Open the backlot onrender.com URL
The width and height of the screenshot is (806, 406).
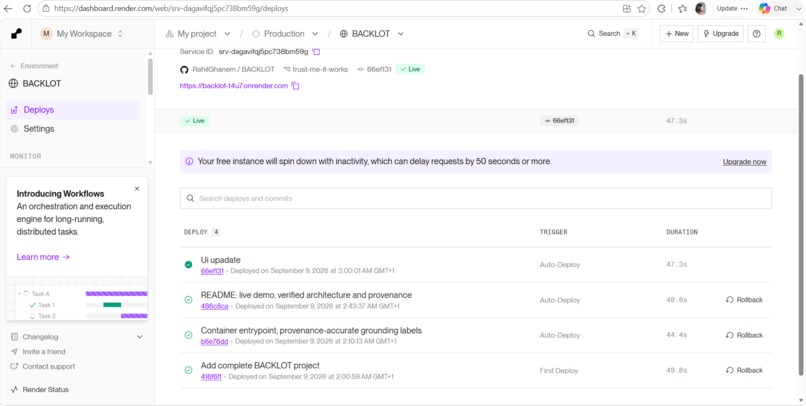[234, 86]
